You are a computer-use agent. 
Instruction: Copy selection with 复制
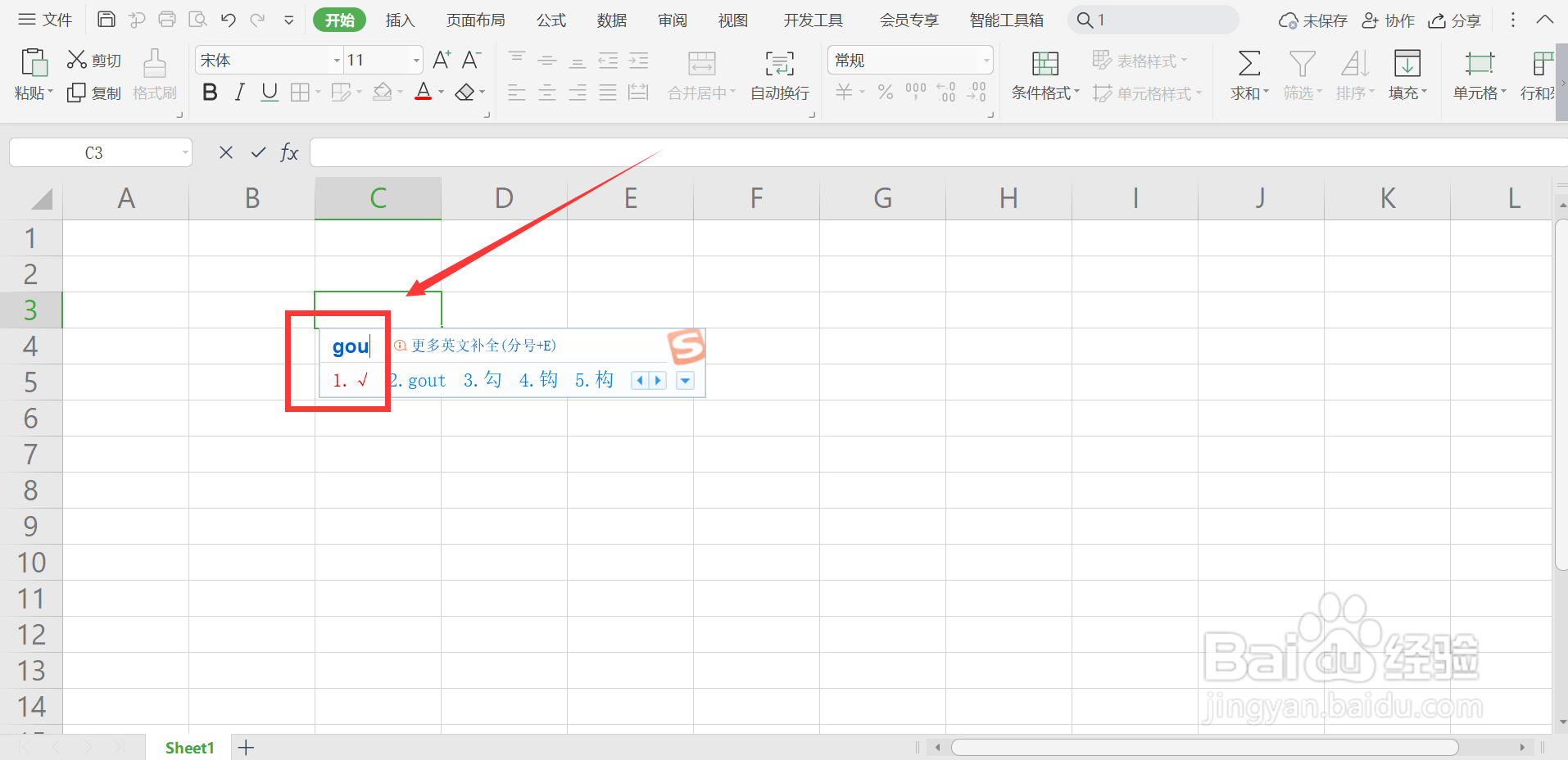94,93
